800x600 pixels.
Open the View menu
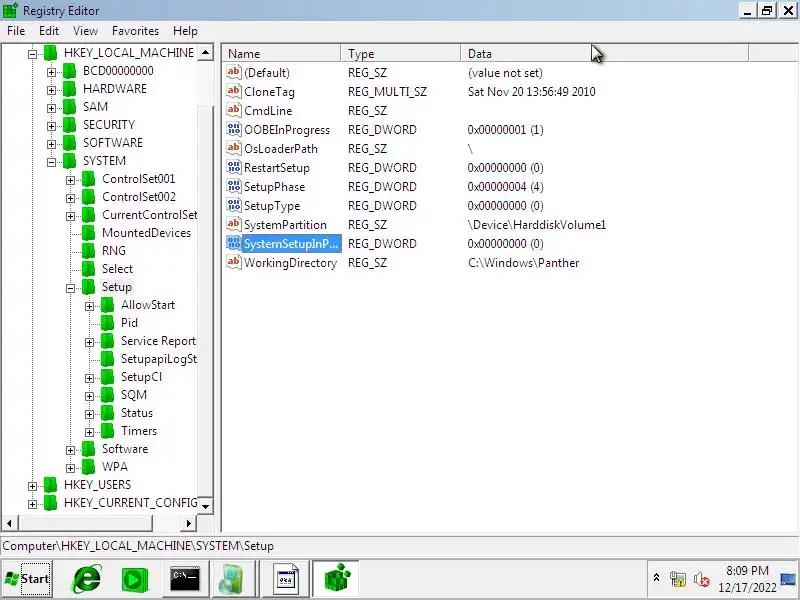point(85,31)
